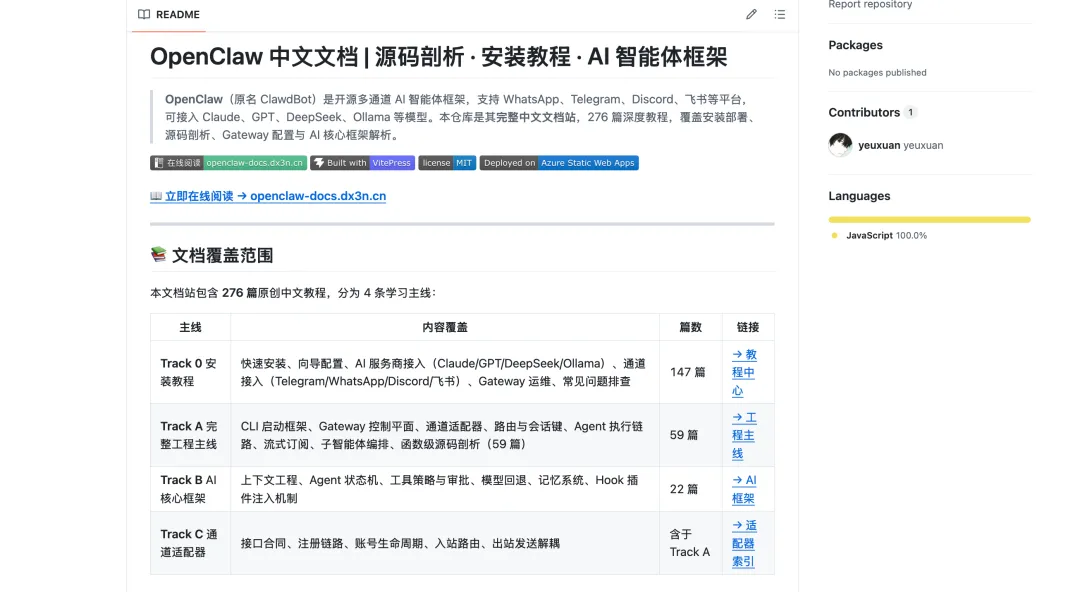Click the 主线 column header
1080x592 pixels.
click(191, 327)
